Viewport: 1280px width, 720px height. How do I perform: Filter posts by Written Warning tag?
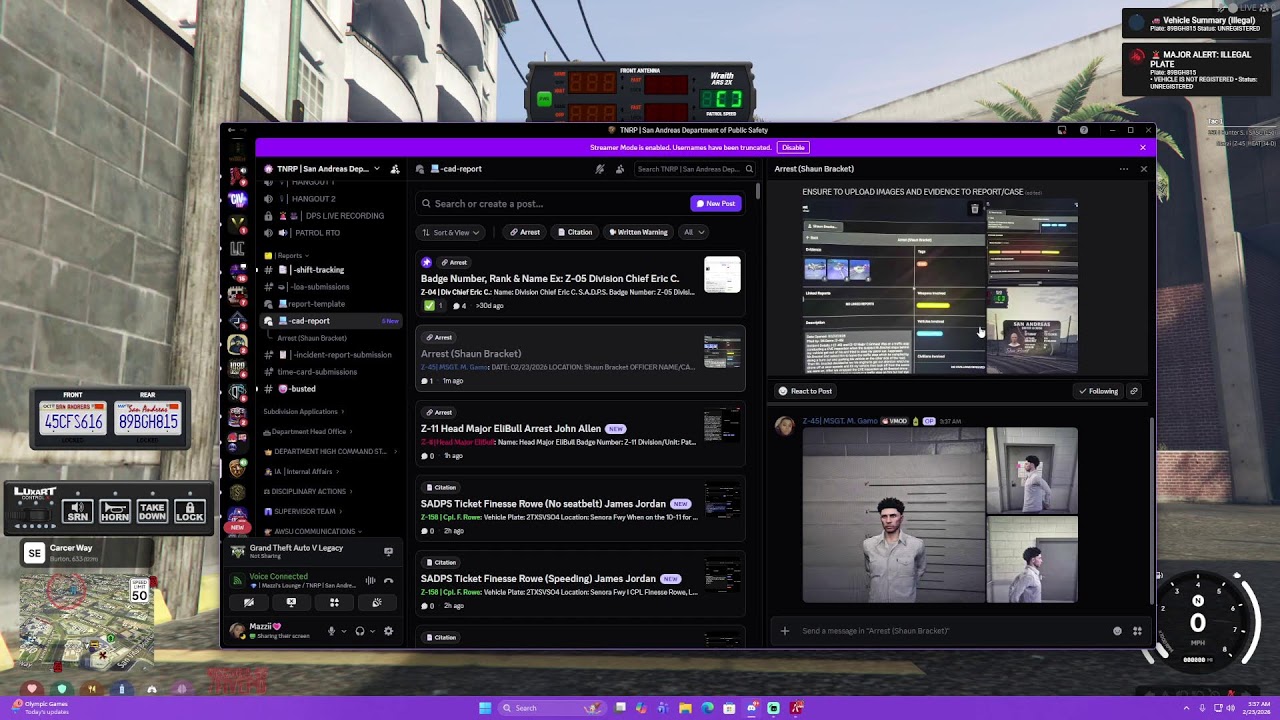pos(638,232)
